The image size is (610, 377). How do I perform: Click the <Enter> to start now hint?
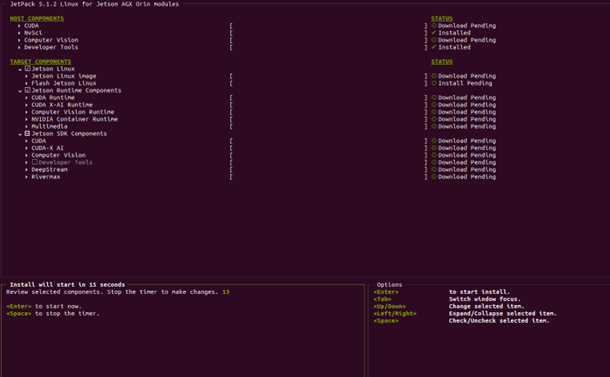[44, 306]
